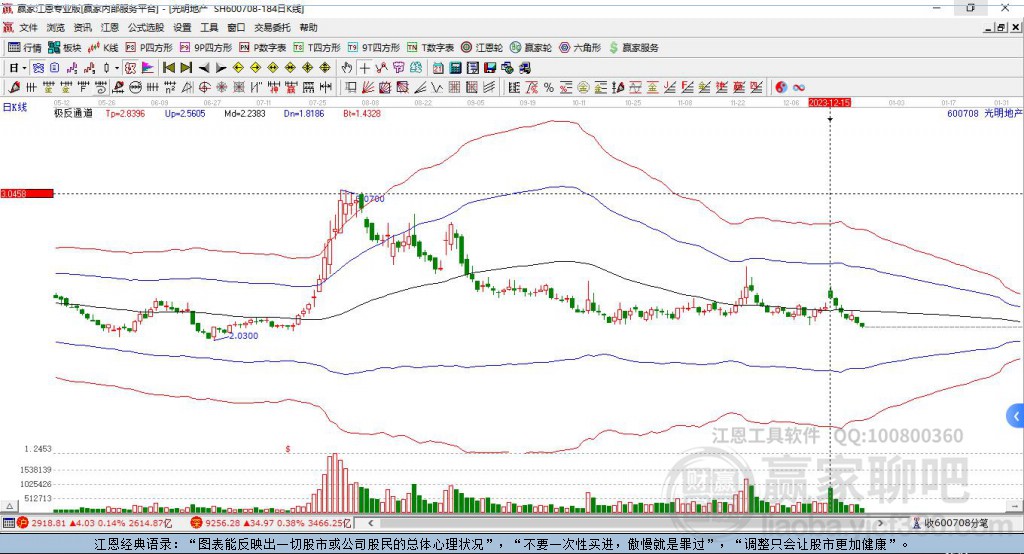1024x554 pixels.
Task: Click the red-blue yin-yang icon
Action: pos(781,88)
